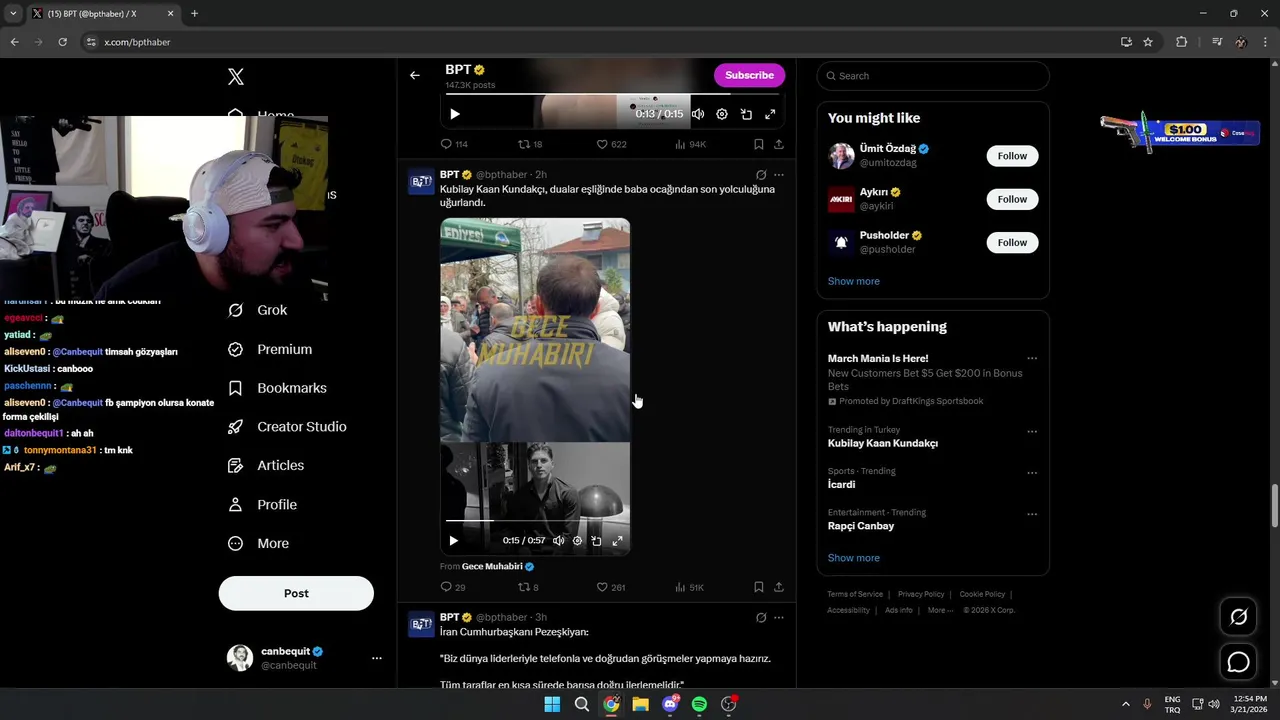This screenshot has width=1280, height=720.
Task: Enter fullscreen on the top video
Action: 770,114
